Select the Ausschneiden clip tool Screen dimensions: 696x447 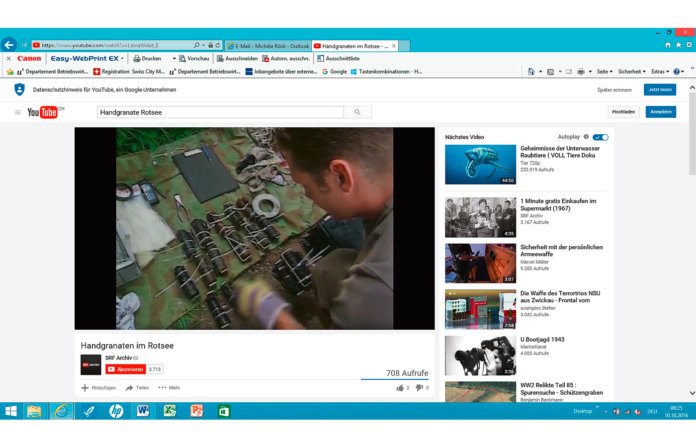click(x=237, y=59)
